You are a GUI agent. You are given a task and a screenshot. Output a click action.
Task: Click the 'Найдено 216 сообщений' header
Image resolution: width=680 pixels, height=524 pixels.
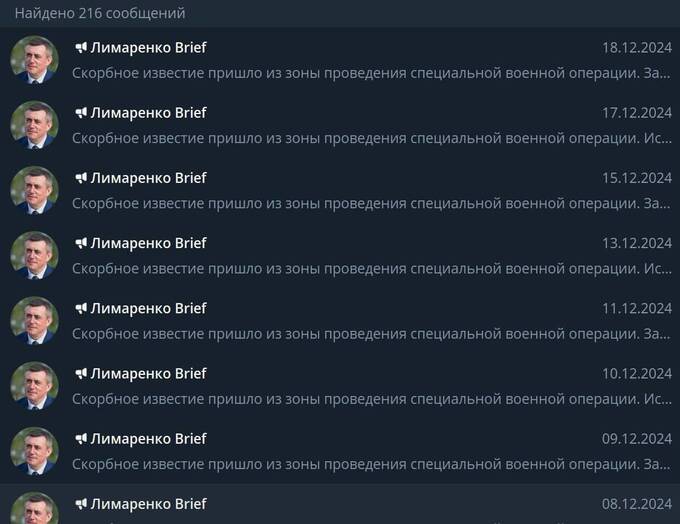tap(100, 13)
